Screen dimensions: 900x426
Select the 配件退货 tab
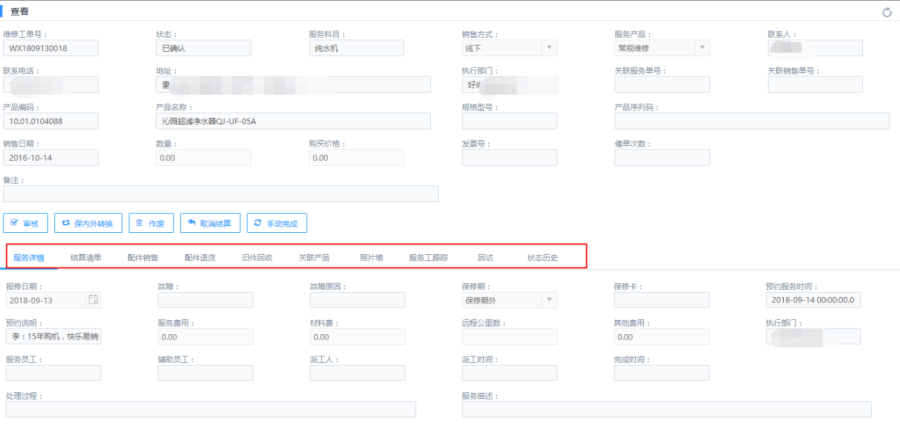[200, 258]
